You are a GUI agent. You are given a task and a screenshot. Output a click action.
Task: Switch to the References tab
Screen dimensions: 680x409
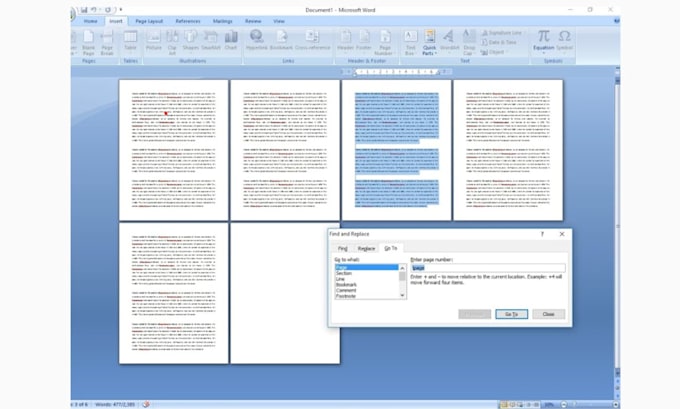[188, 21]
